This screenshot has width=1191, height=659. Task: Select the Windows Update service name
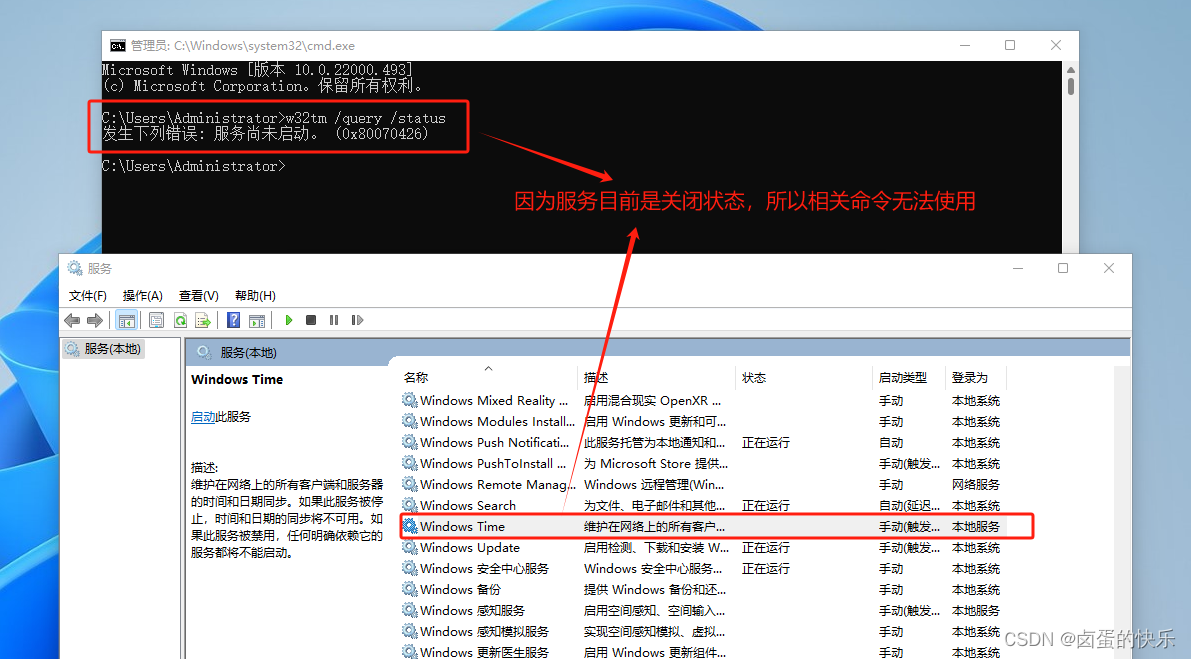click(470, 547)
